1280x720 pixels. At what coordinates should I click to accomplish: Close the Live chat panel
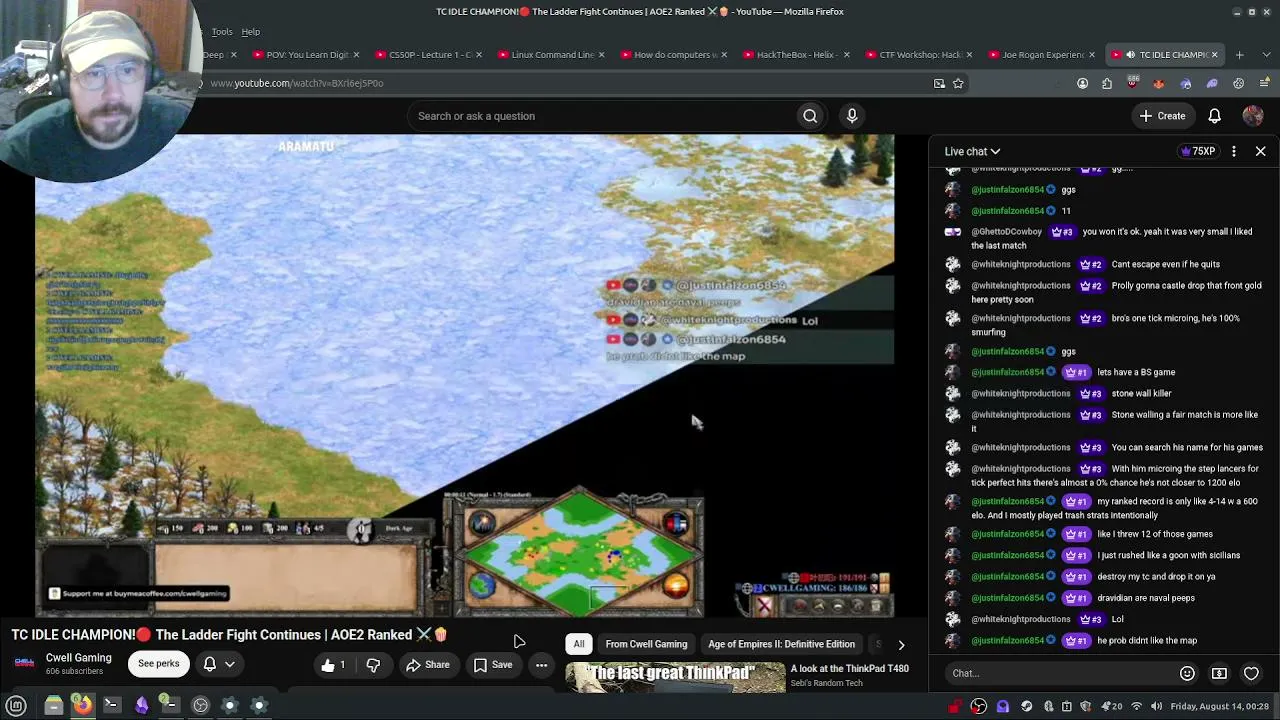pos(1260,151)
